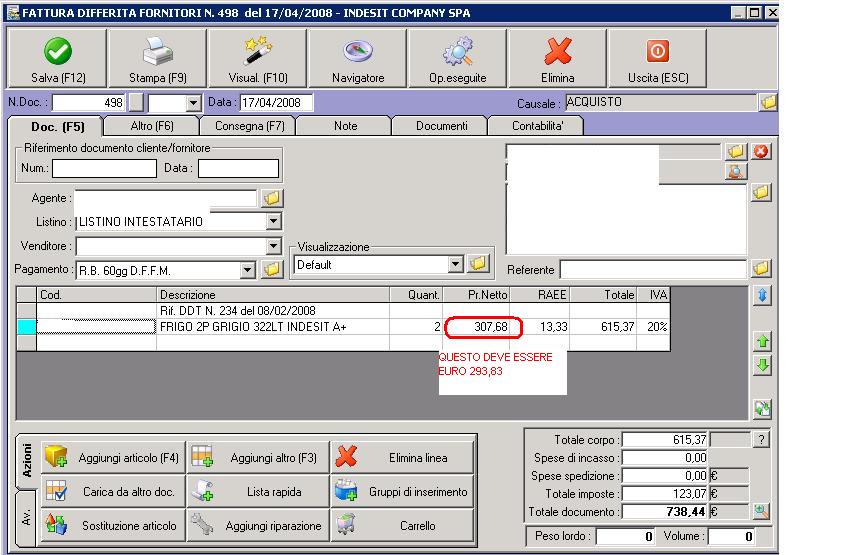The height and width of the screenshot is (555, 863).
Task: Open Visualizzazione folder icon
Action: tap(478, 264)
